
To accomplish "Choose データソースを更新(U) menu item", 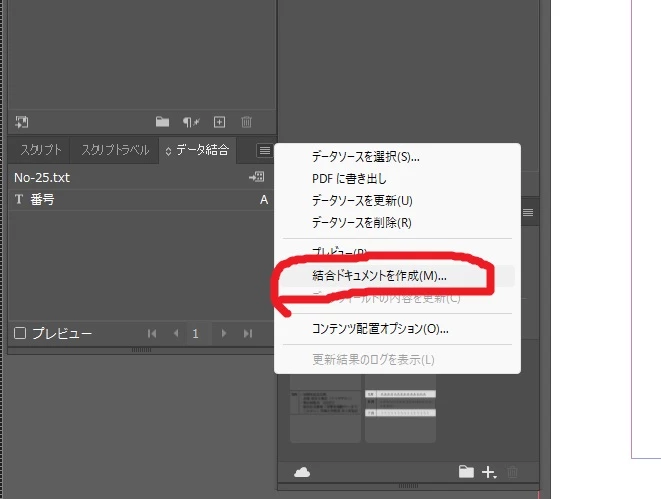I will [398, 201].
